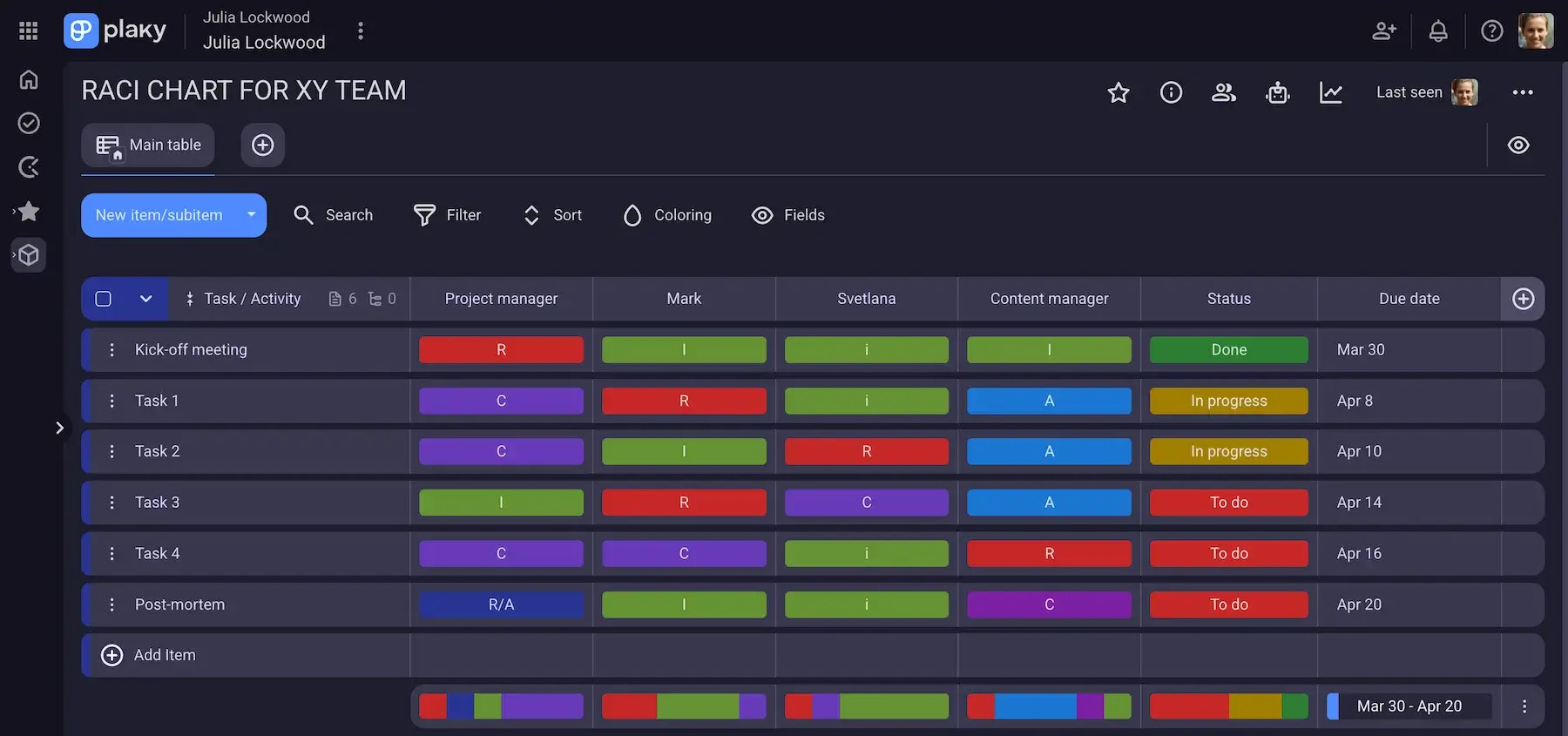Expand the collapsed left sidebar
Image resolution: width=1568 pixels, height=736 pixels.
pyautogui.click(x=59, y=428)
